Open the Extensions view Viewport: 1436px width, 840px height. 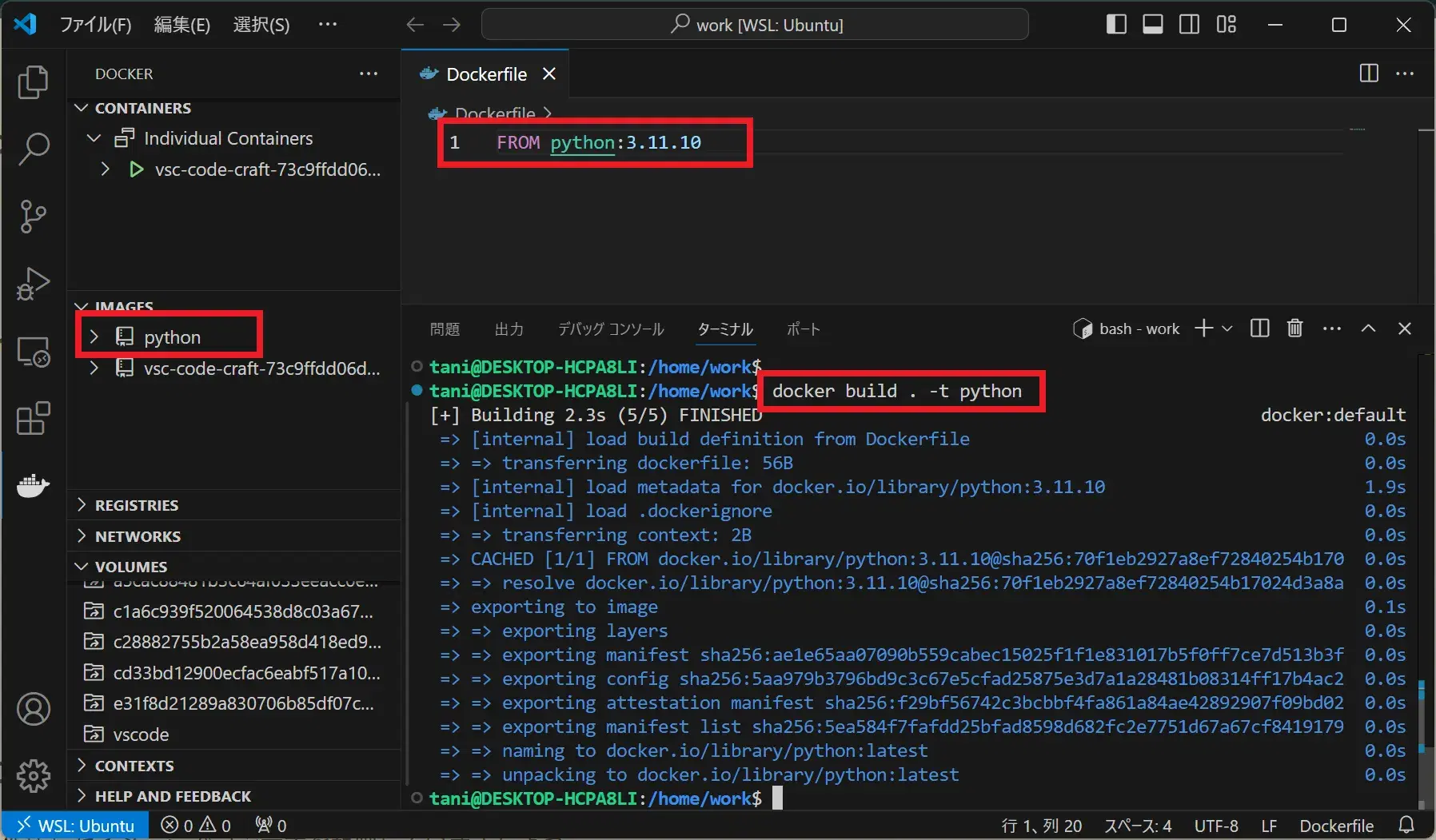tap(33, 418)
